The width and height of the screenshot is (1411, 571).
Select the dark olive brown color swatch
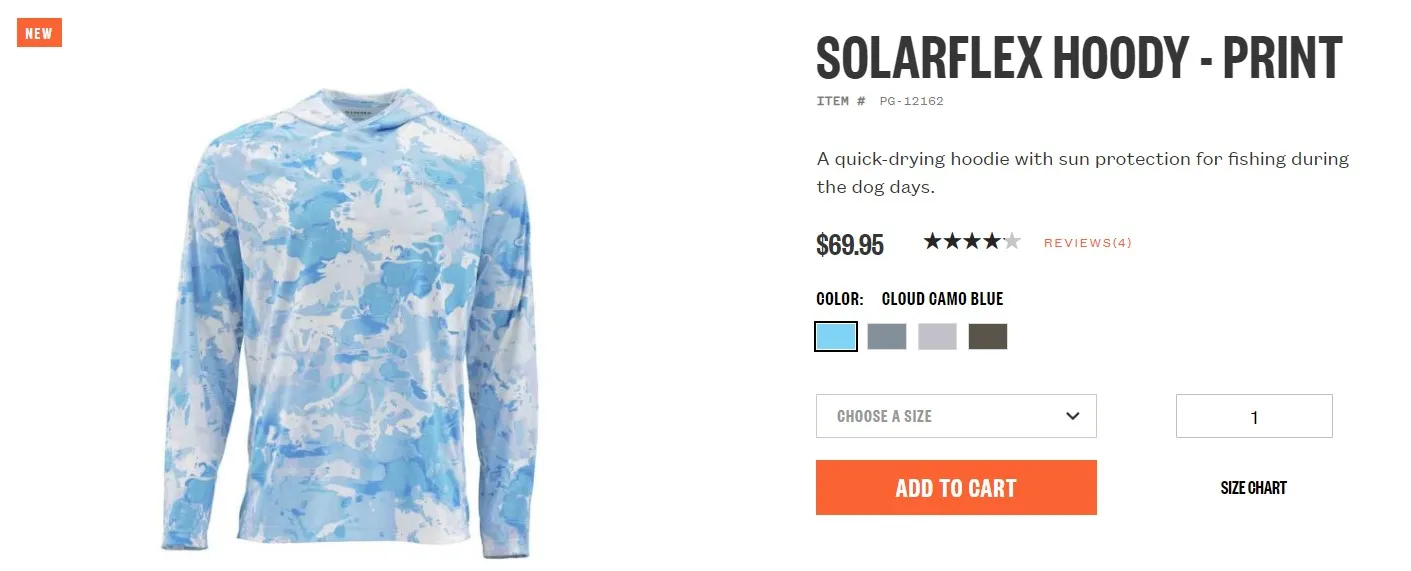coord(988,336)
